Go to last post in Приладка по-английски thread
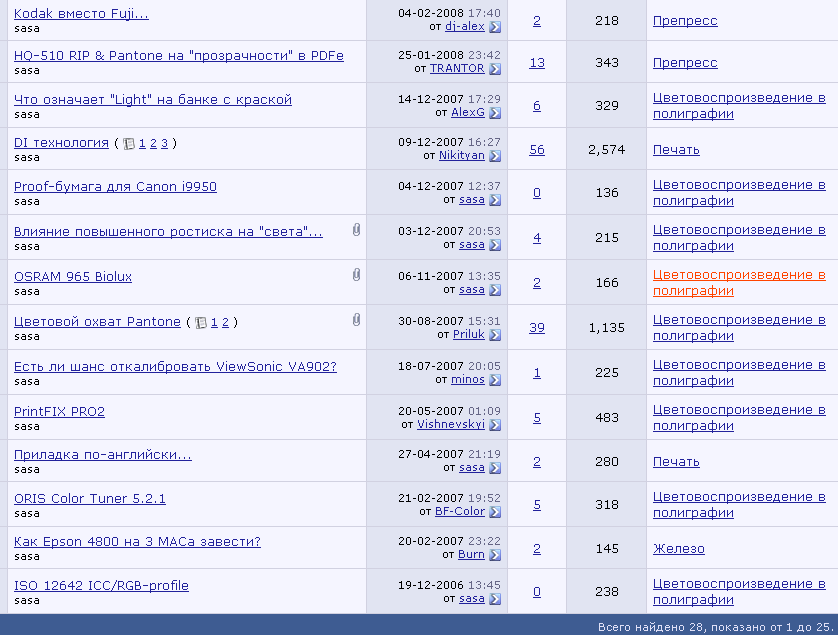The image size is (838, 635). pyautogui.click(x=495, y=468)
